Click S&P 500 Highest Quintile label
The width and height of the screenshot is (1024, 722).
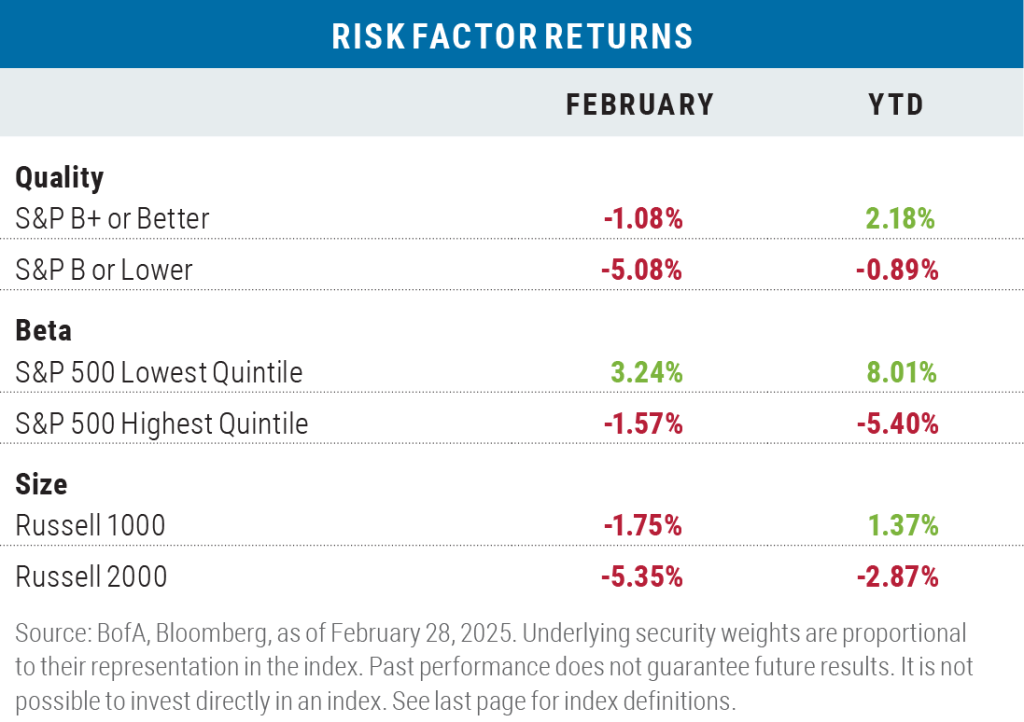[161, 424]
